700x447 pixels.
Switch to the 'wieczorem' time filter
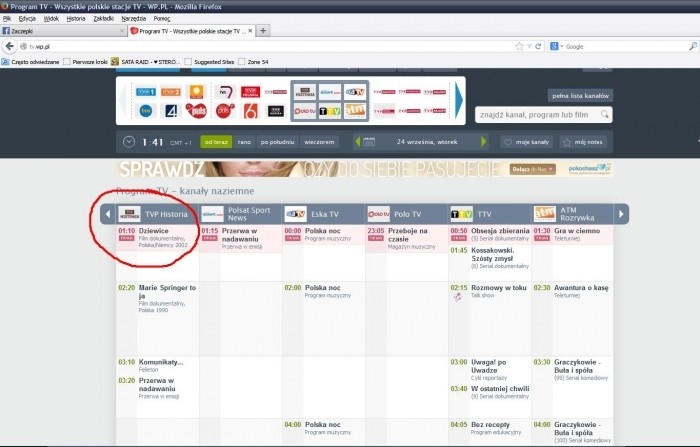(319, 142)
